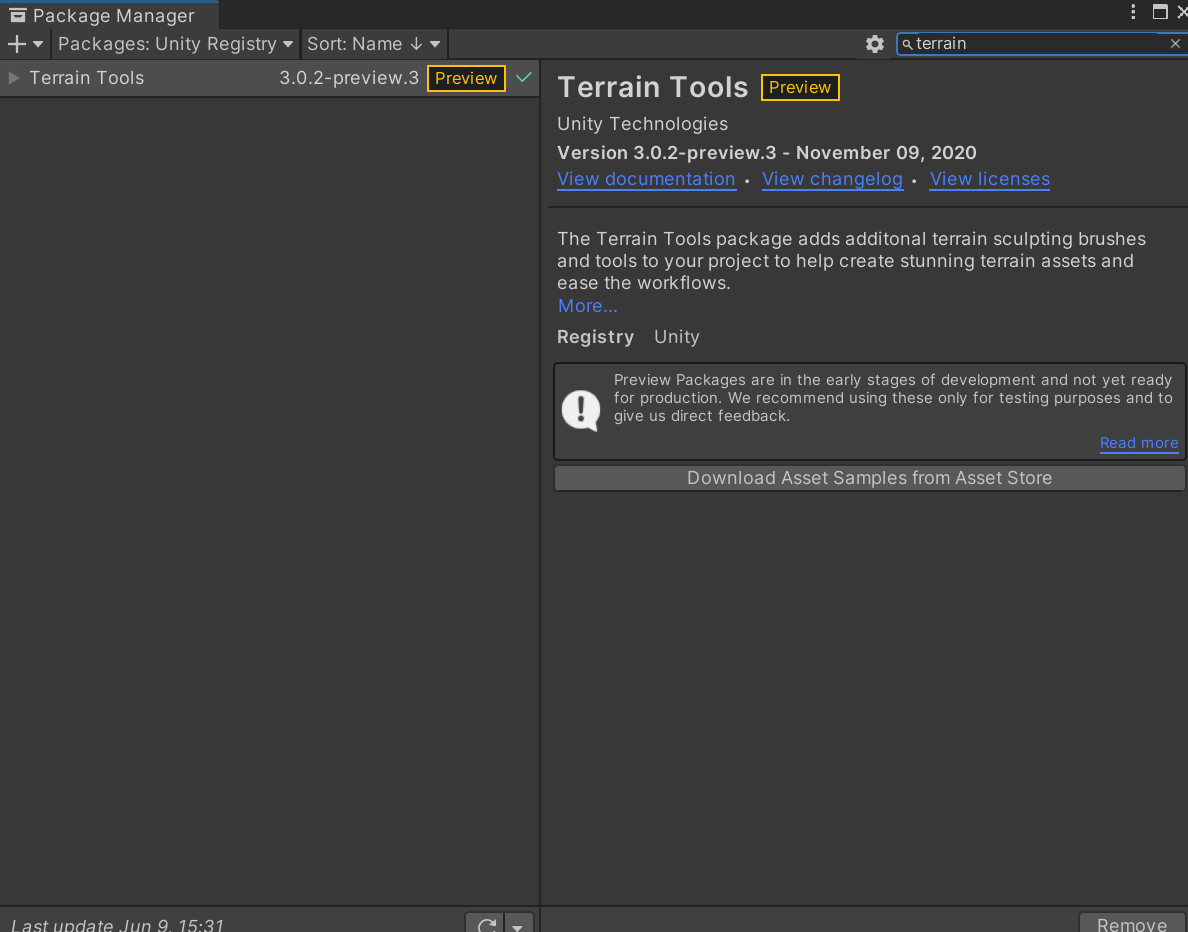Screen dimensions: 1188x932
Task: Maximize the Package Manager window
Action: [1159, 11]
